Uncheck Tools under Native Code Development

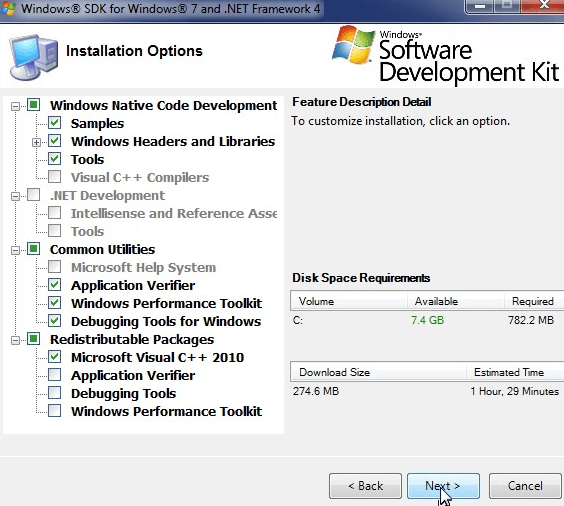pos(55,159)
